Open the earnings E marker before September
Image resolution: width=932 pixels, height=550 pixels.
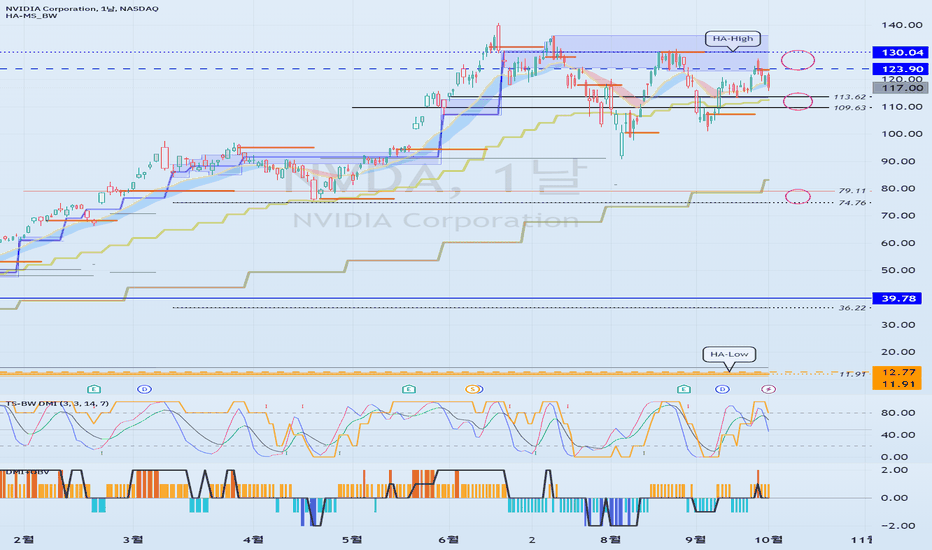[x=684, y=389]
